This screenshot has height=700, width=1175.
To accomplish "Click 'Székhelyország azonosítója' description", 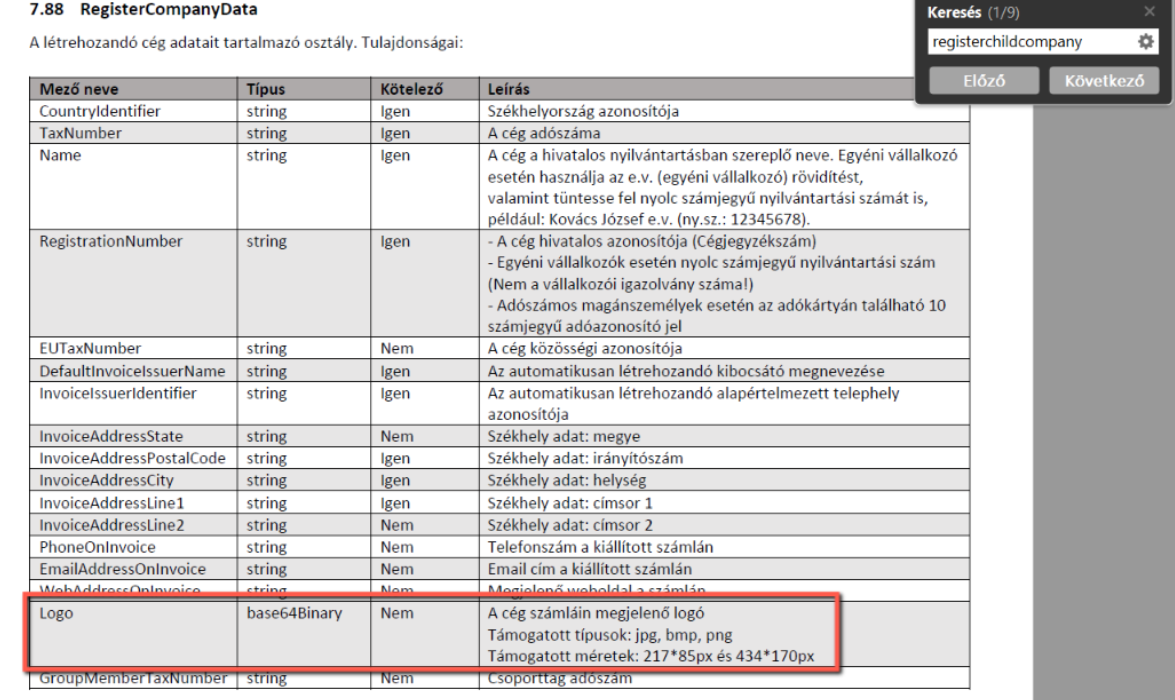I will tap(583, 112).
